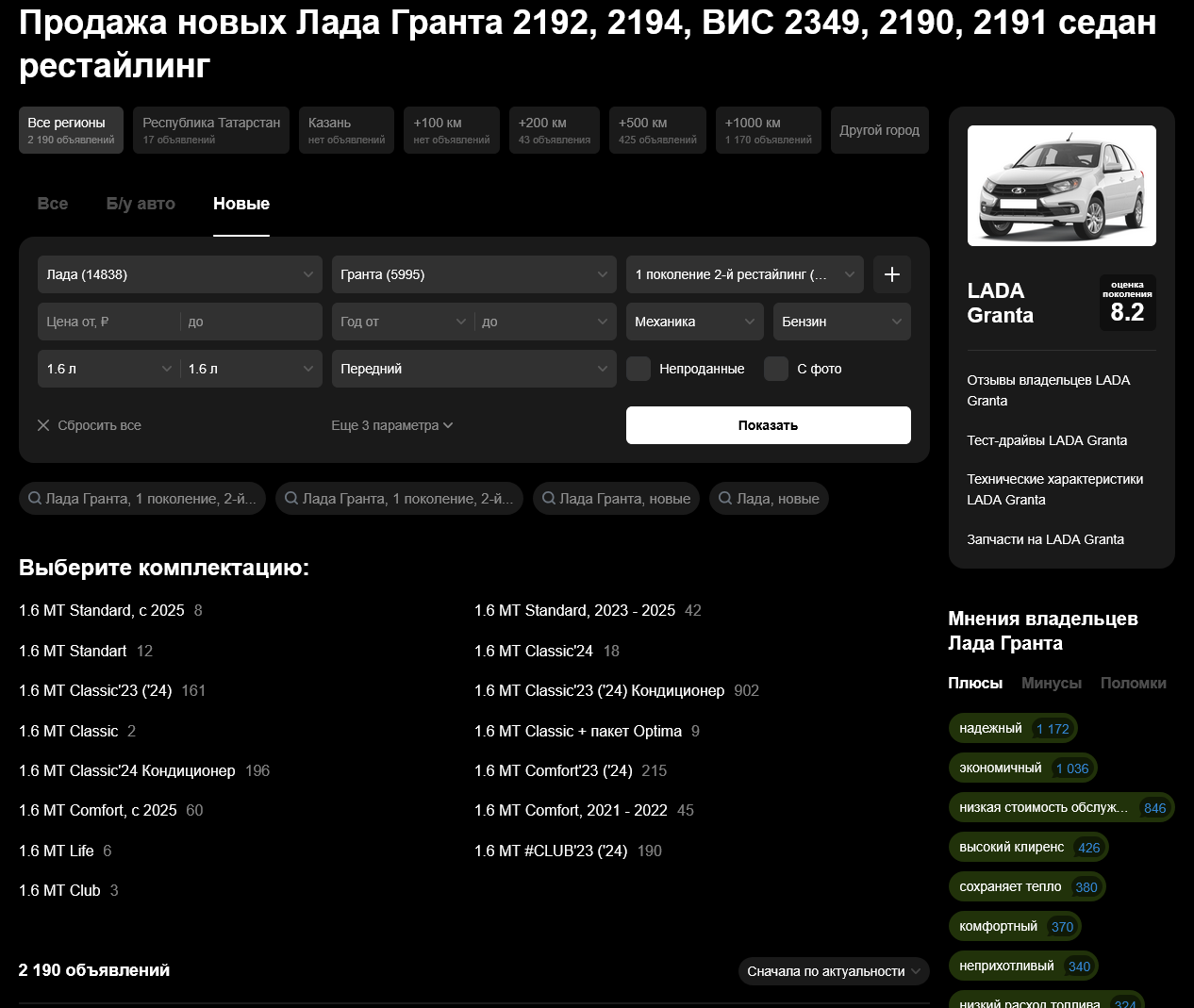Select the 1.6 MT Classic'24 Кондиционер trim

(x=127, y=770)
